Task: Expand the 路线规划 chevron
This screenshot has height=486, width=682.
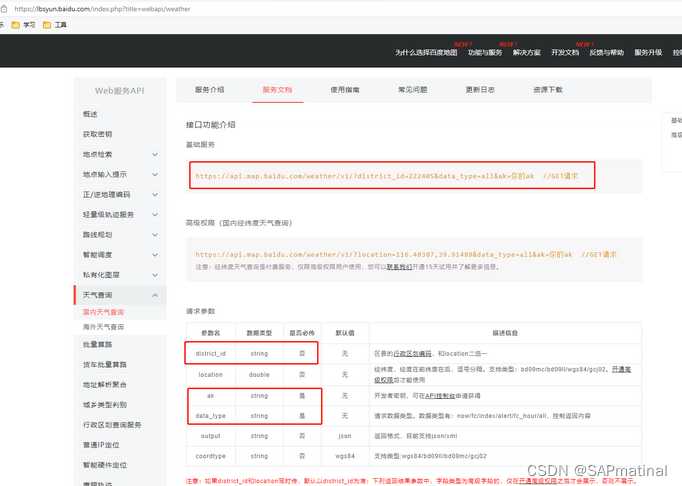Action: [155, 235]
